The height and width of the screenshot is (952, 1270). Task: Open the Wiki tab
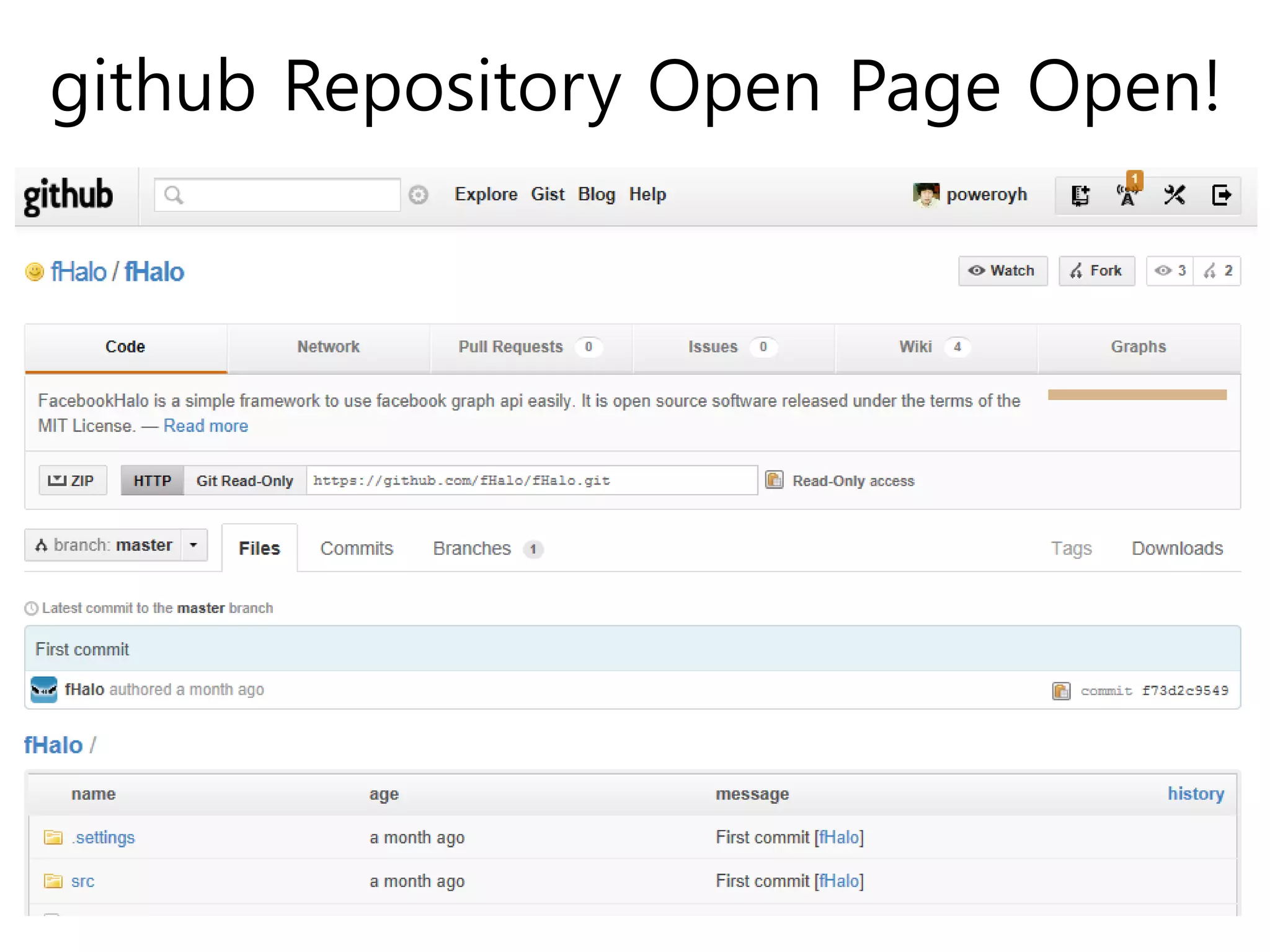(936, 347)
